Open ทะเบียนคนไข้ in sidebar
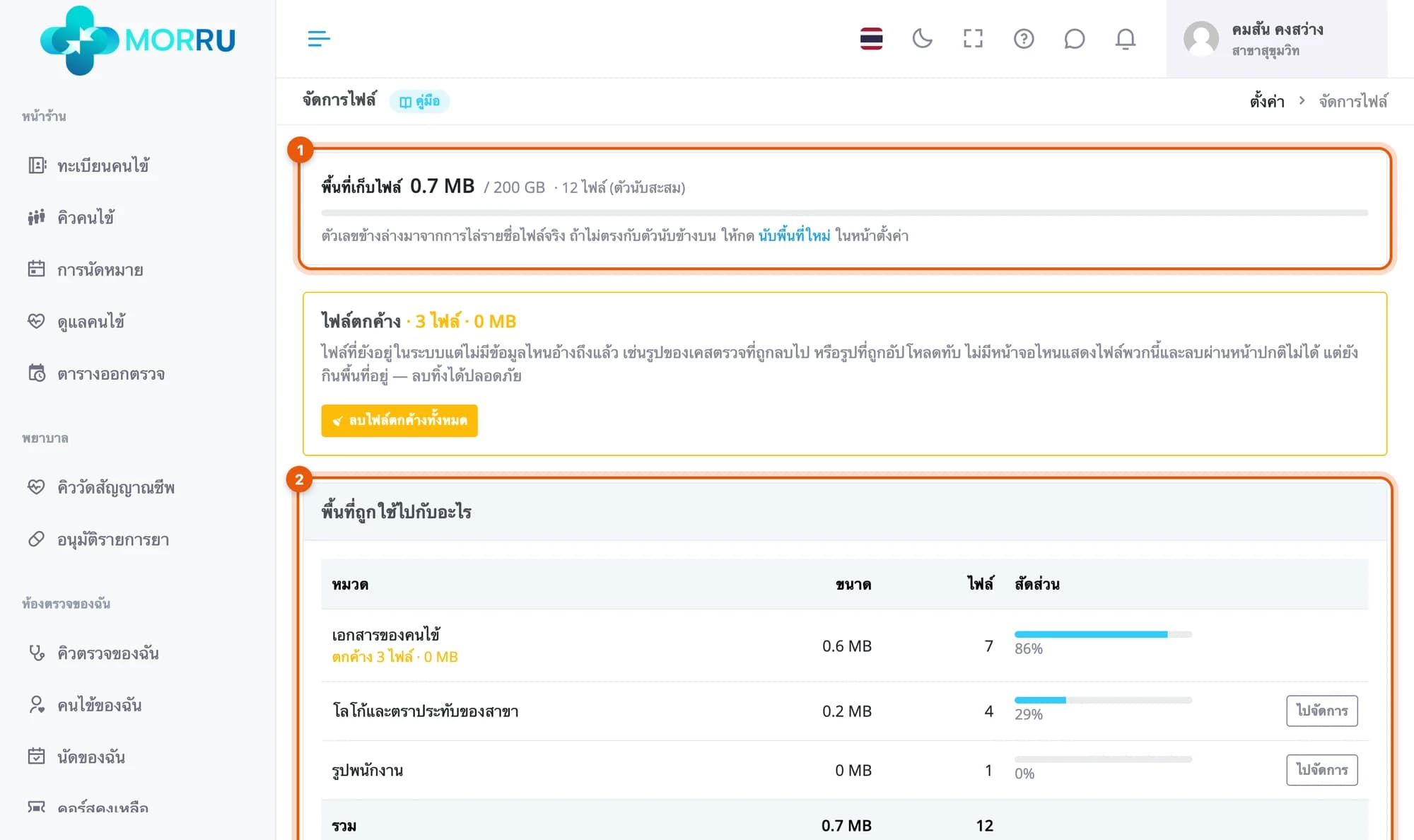The height and width of the screenshot is (840, 1414). point(103,165)
